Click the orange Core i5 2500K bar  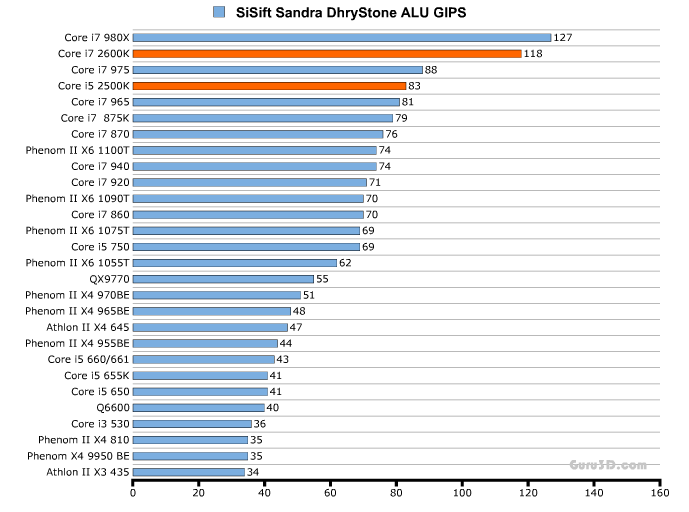click(x=269, y=86)
